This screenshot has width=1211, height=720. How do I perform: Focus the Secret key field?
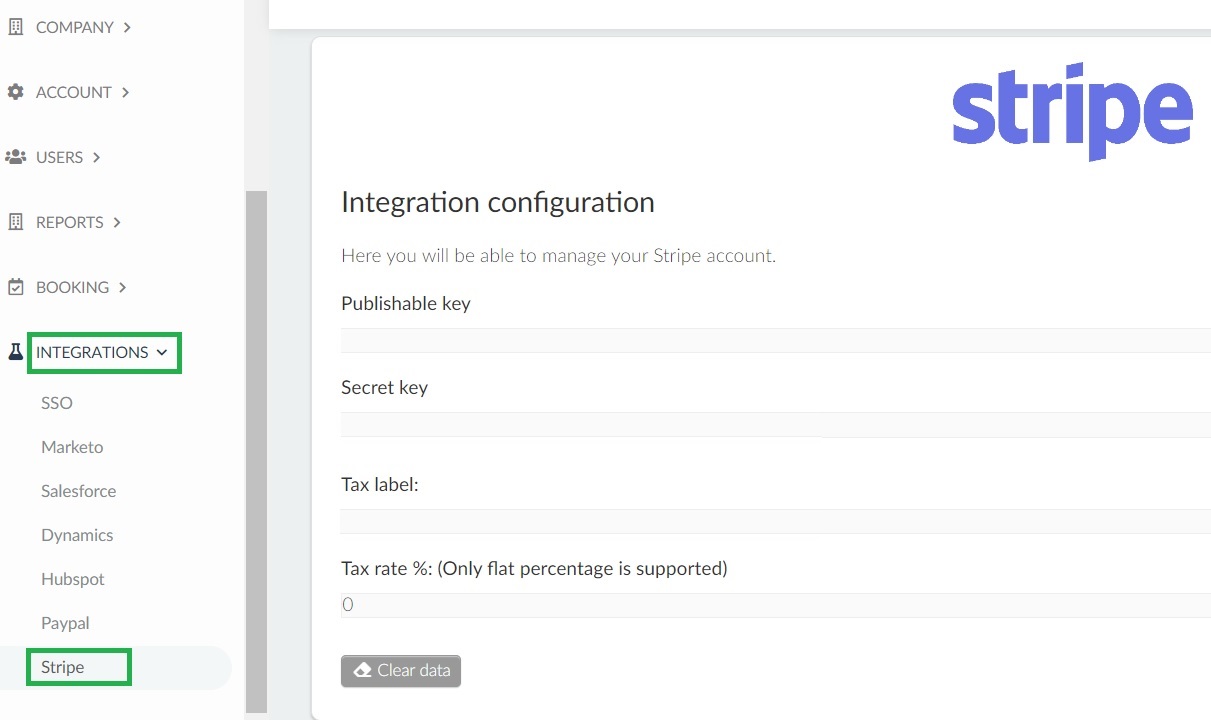pos(776,424)
